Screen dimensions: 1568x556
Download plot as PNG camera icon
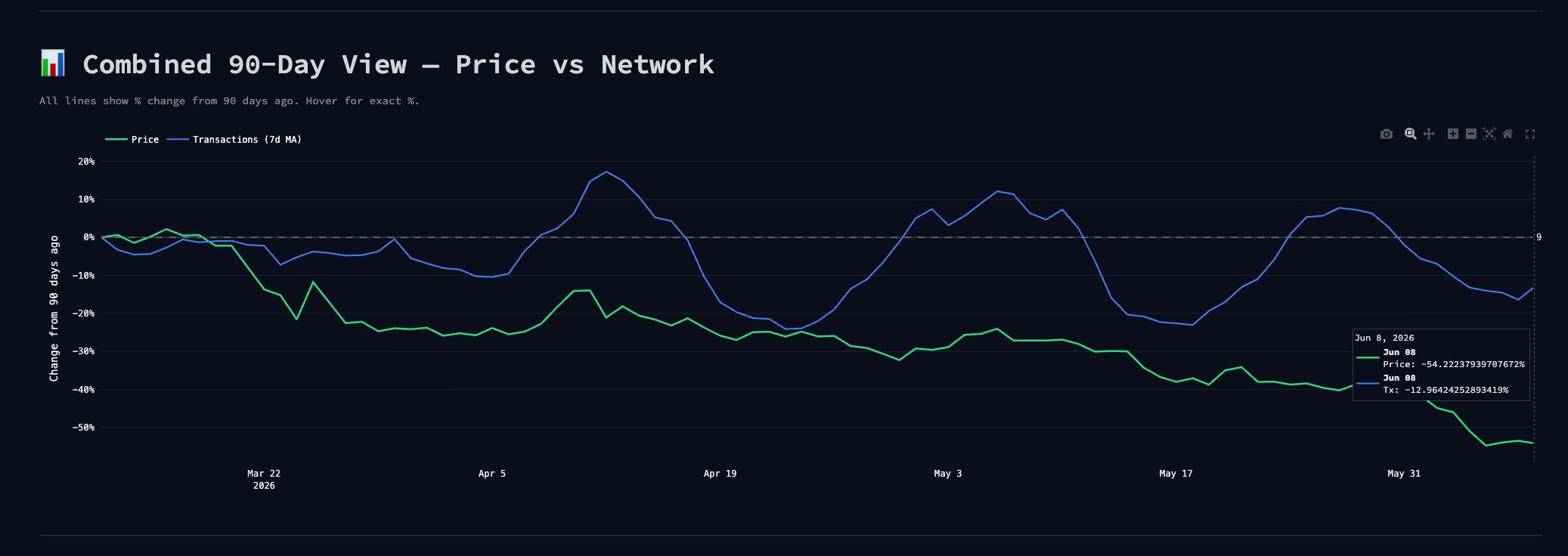[x=1386, y=134]
